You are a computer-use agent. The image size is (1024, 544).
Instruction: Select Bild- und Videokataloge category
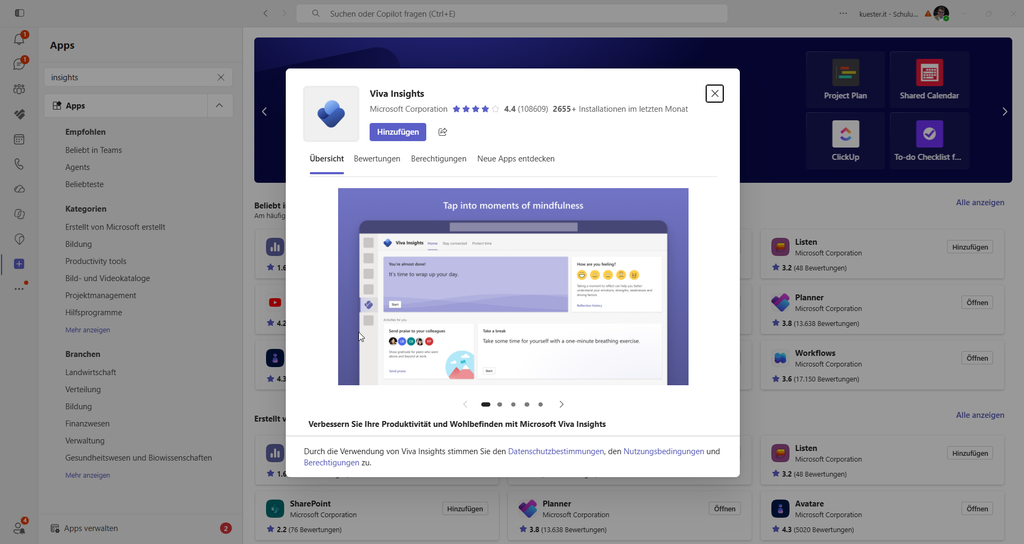108,278
